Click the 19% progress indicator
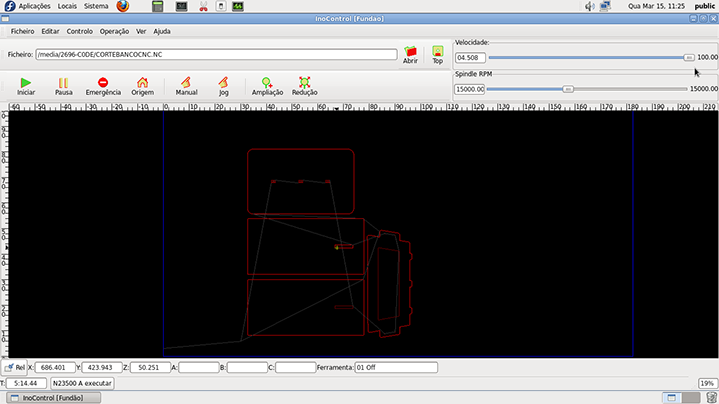The height and width of the screenshot is (404, 719). coord(707,383)
